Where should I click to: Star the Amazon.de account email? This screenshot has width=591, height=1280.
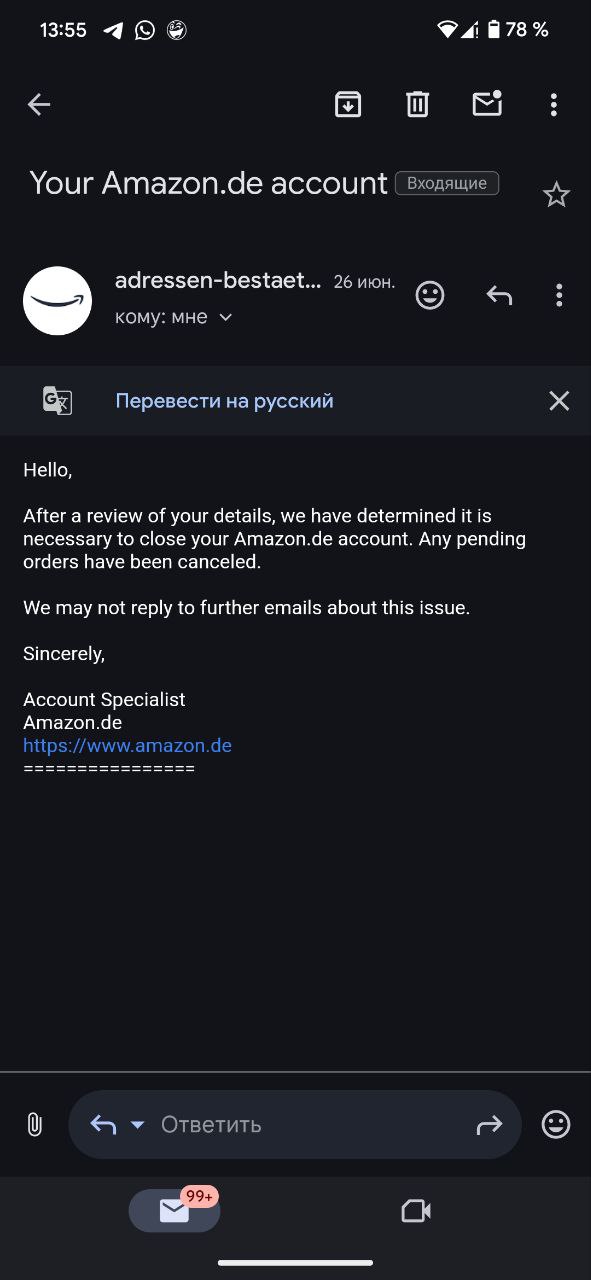click(x=556, y=194)
